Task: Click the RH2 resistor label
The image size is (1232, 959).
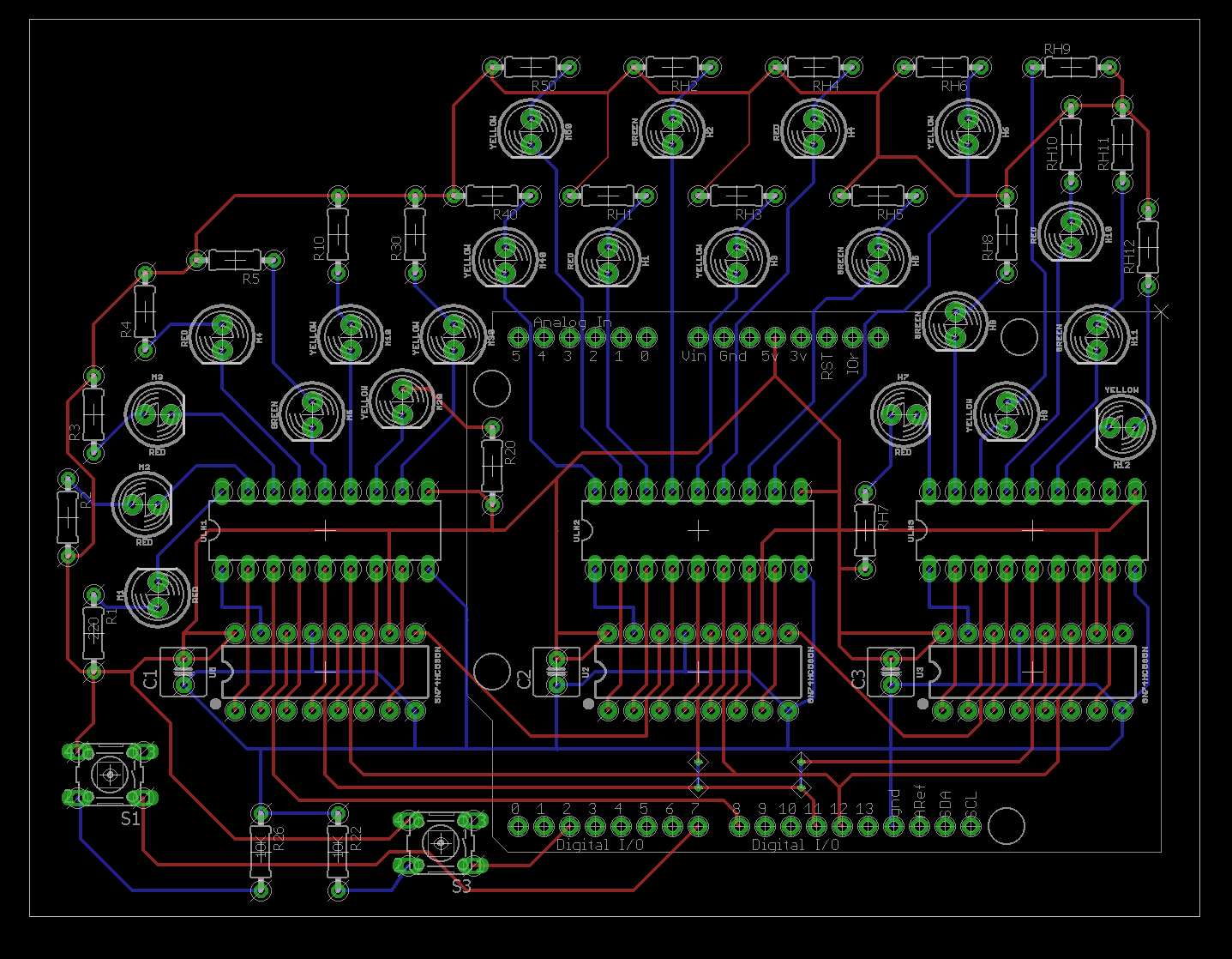Action: [684, 86]
